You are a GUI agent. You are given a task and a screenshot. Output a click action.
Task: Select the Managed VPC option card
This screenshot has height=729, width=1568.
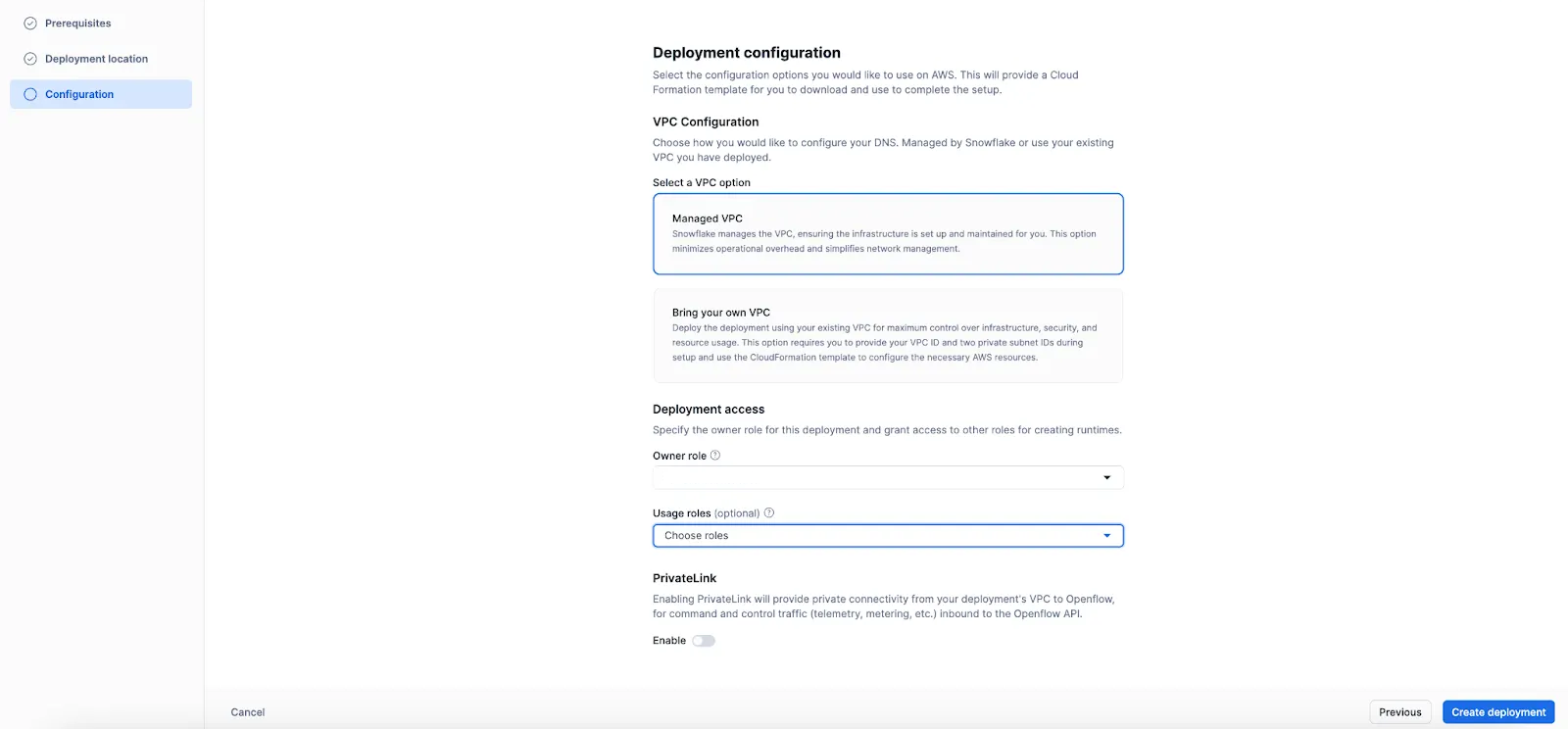(x=888, y=234)
